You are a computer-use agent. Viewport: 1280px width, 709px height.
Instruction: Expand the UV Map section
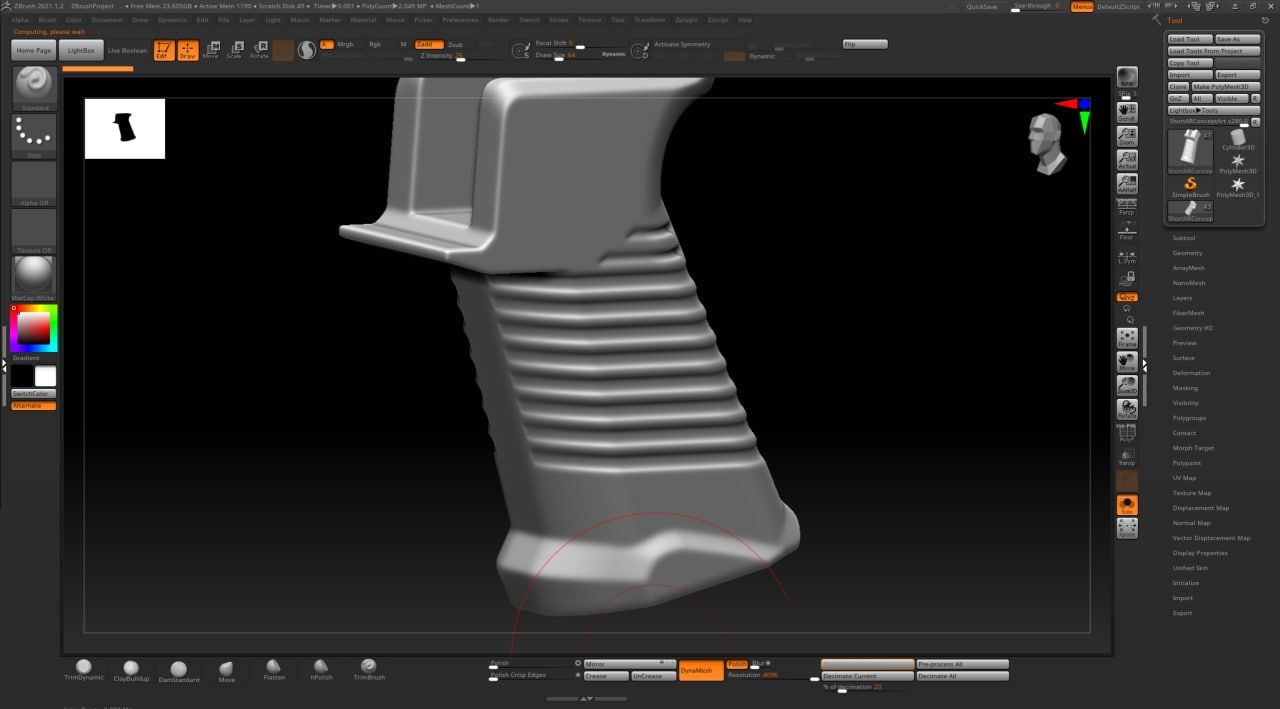tap(1185, 478)
